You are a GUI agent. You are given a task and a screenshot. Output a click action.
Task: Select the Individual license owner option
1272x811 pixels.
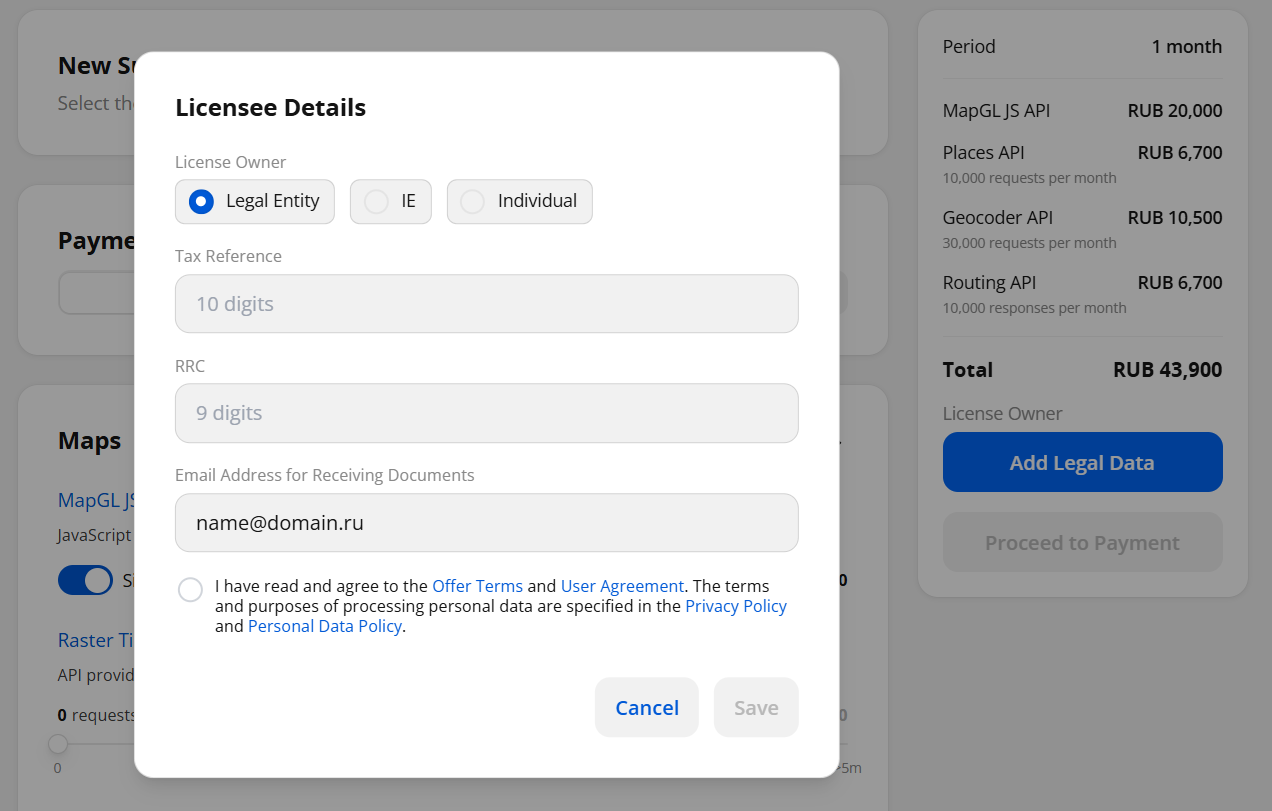pyautogui.click(x=472, y=201)
